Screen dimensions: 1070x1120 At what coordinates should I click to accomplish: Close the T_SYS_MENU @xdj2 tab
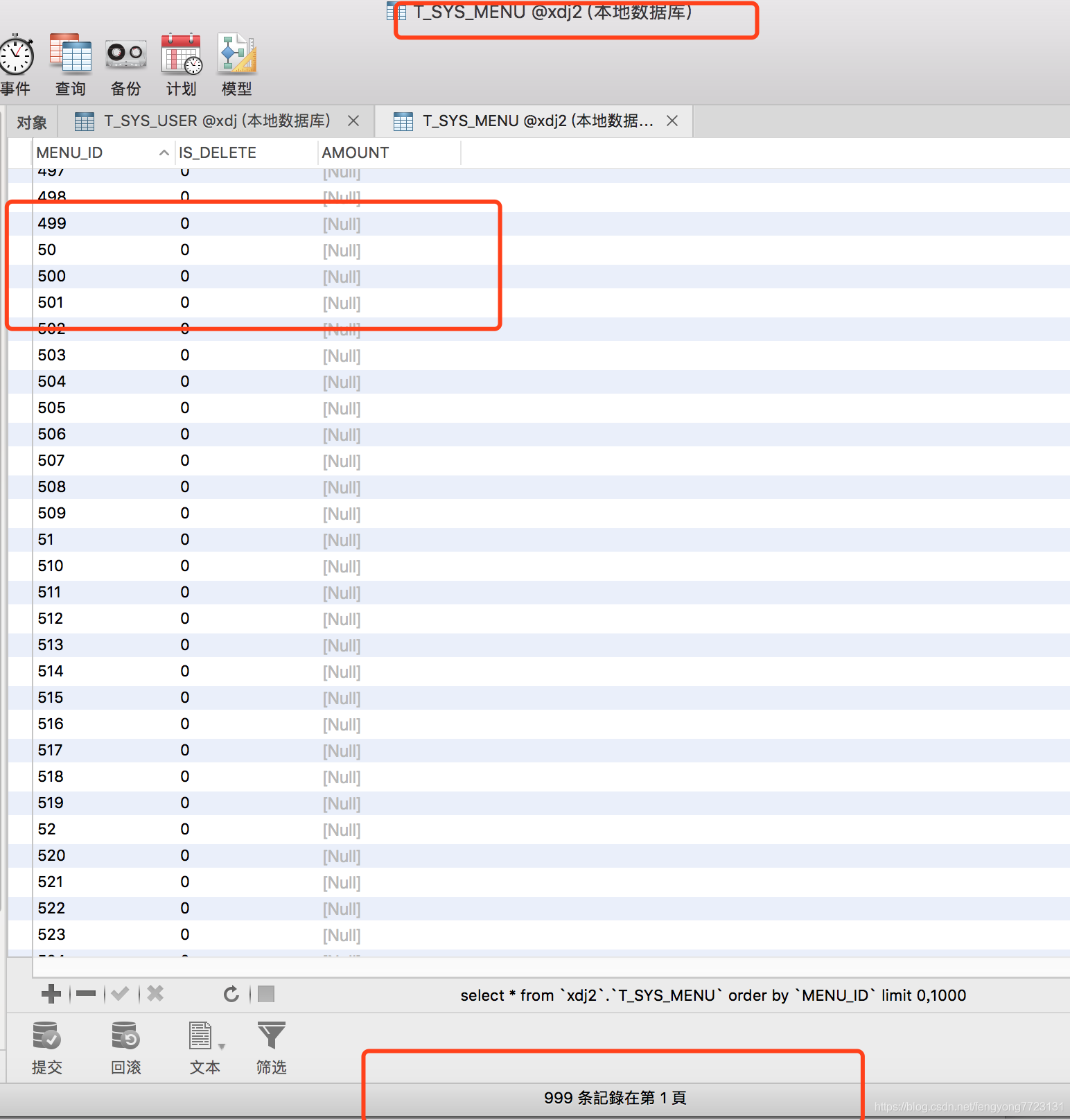pyautogui.click(x=672, y=121)
